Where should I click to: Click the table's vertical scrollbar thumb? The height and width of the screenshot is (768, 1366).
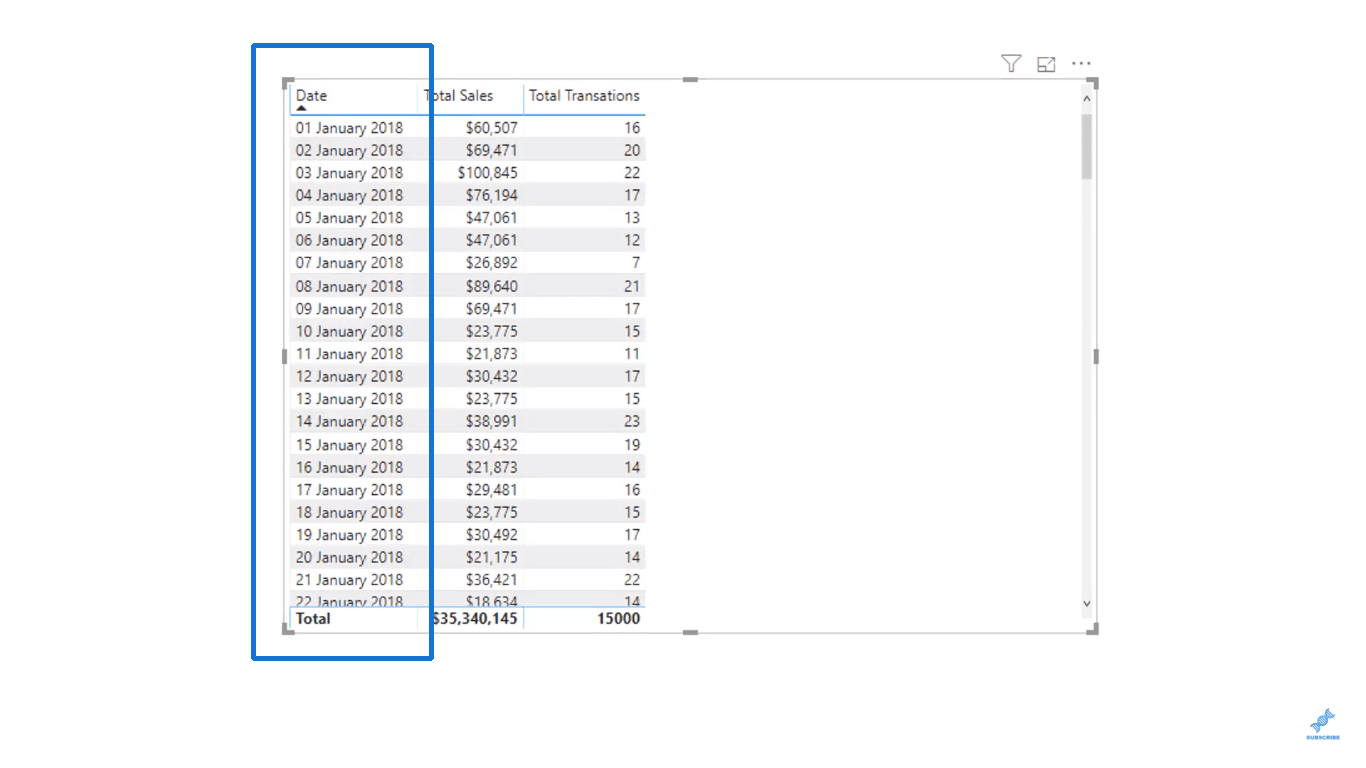pos(1087,146)
